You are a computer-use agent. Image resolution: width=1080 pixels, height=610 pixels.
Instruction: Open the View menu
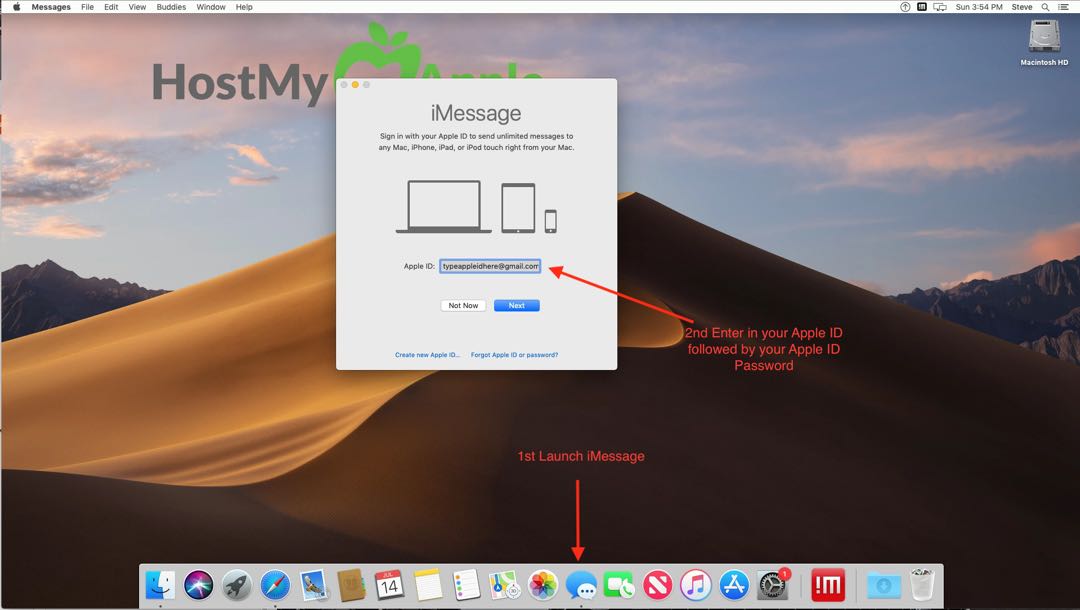pyautogui.click(x=137, y=7)
